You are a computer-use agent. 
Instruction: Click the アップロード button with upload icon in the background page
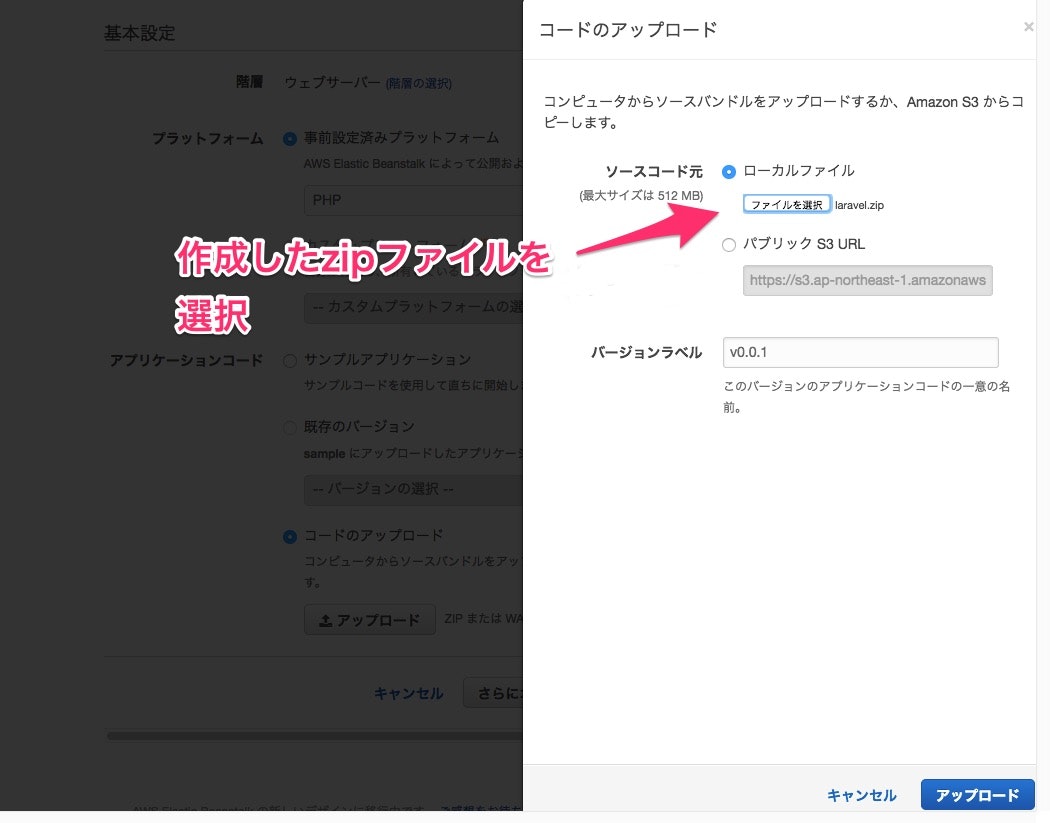(x=370, y=620)
